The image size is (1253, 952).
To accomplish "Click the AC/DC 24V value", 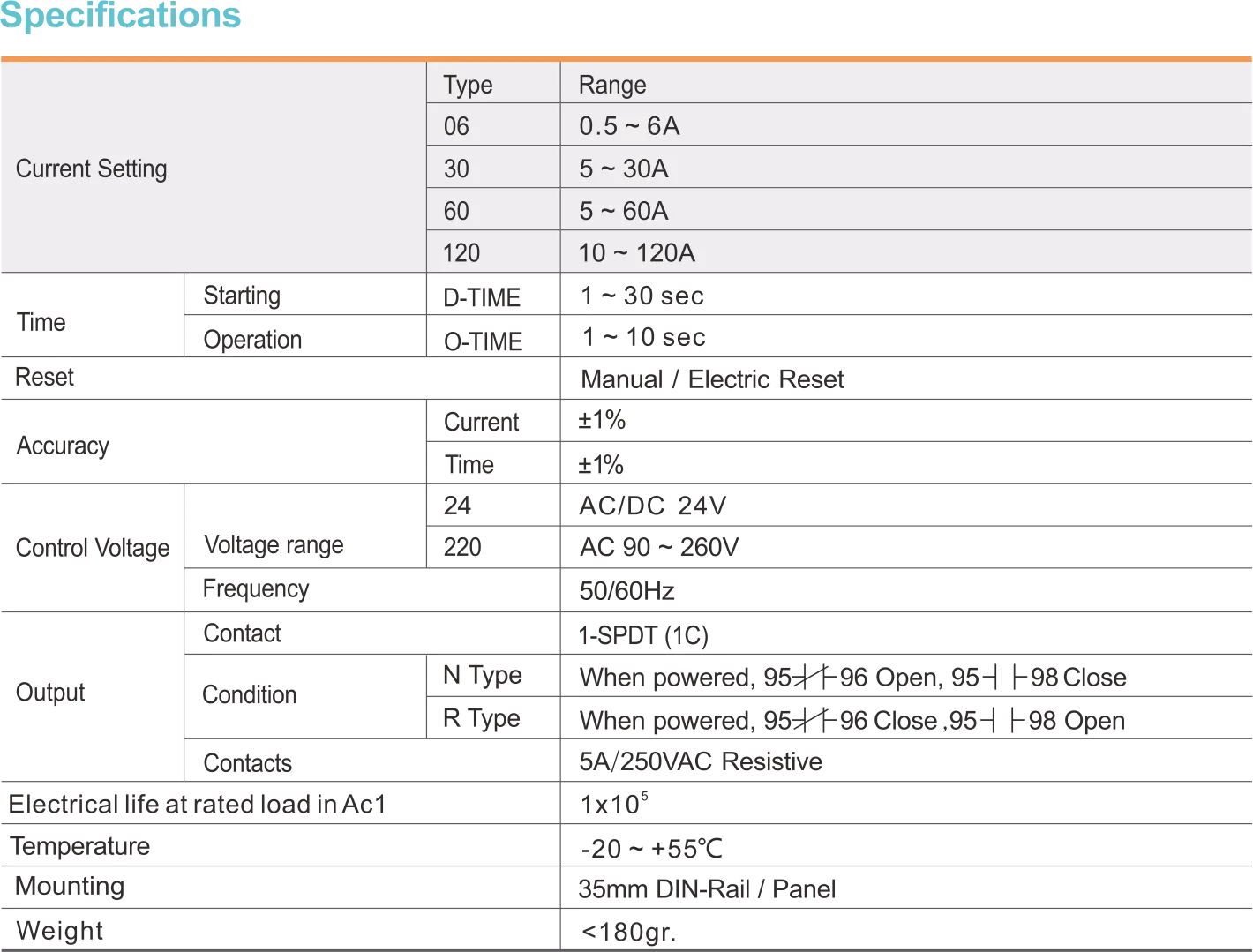I will (653, 506).
